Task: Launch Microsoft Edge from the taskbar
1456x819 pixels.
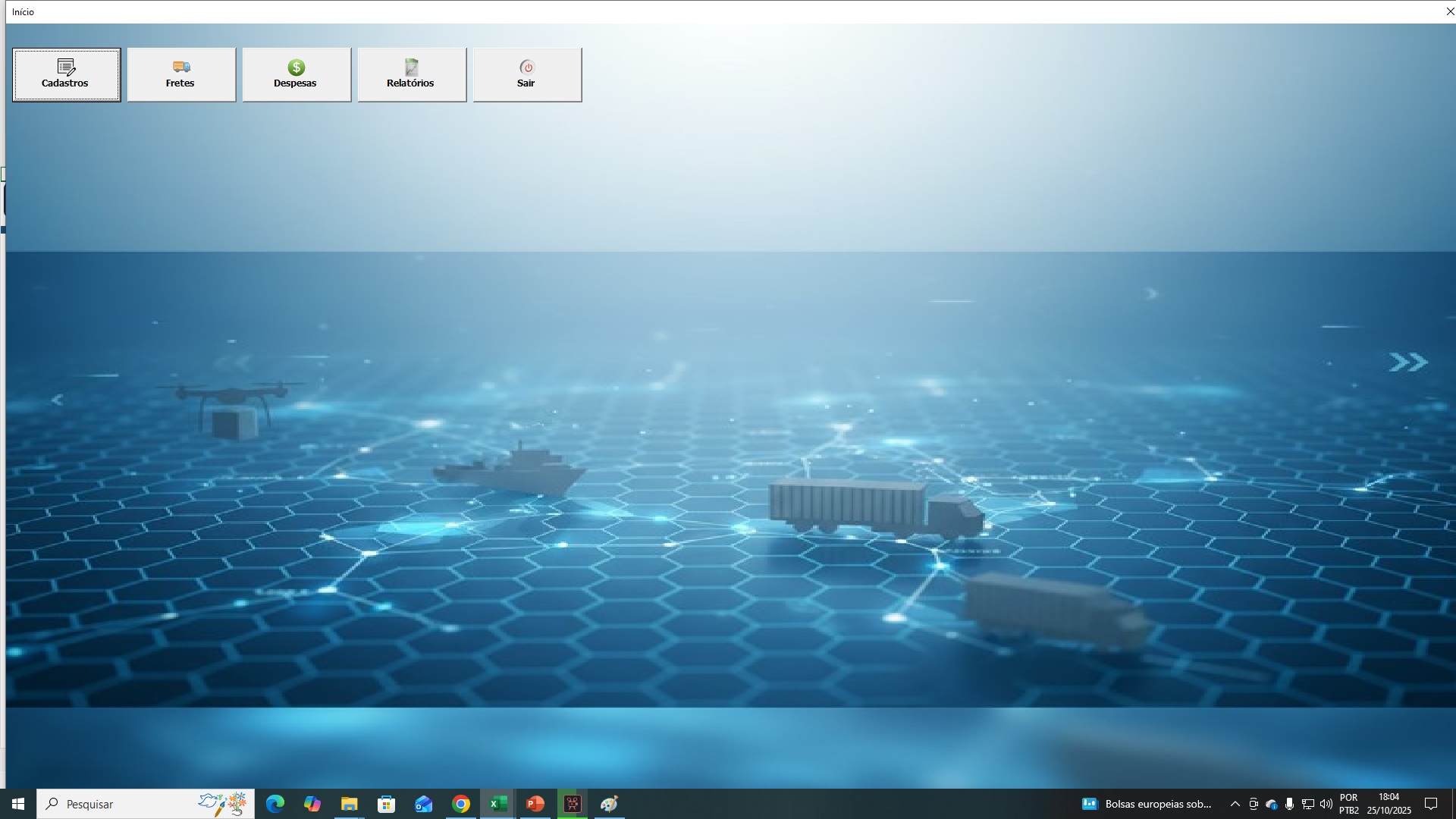Action: 275,804
